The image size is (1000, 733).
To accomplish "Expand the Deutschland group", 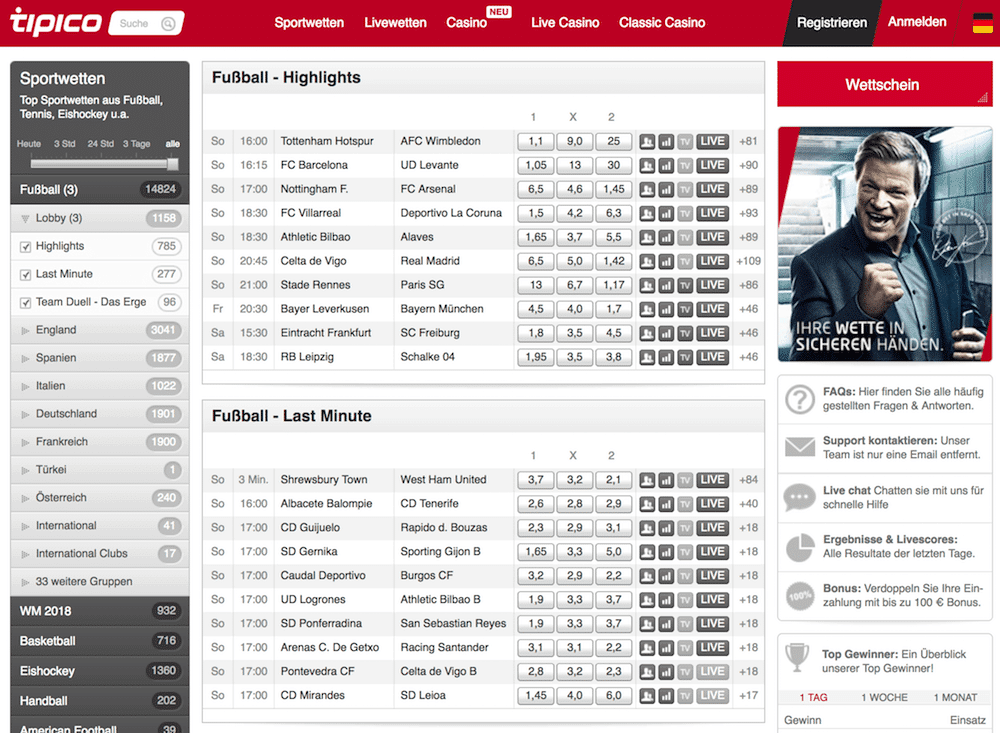I will pos(99,414).
